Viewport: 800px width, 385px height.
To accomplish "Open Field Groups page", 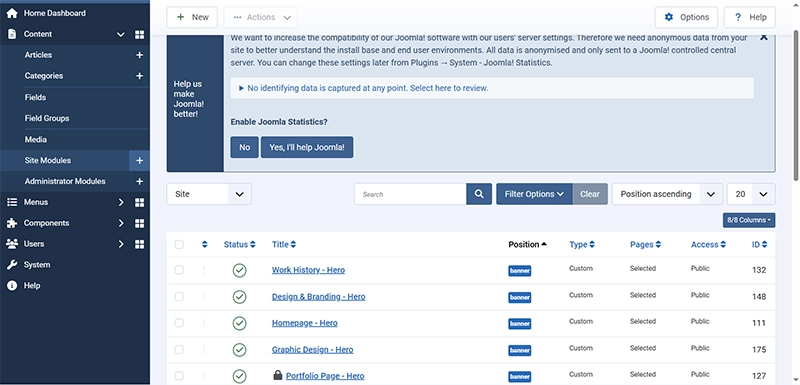I will (47, 118).
